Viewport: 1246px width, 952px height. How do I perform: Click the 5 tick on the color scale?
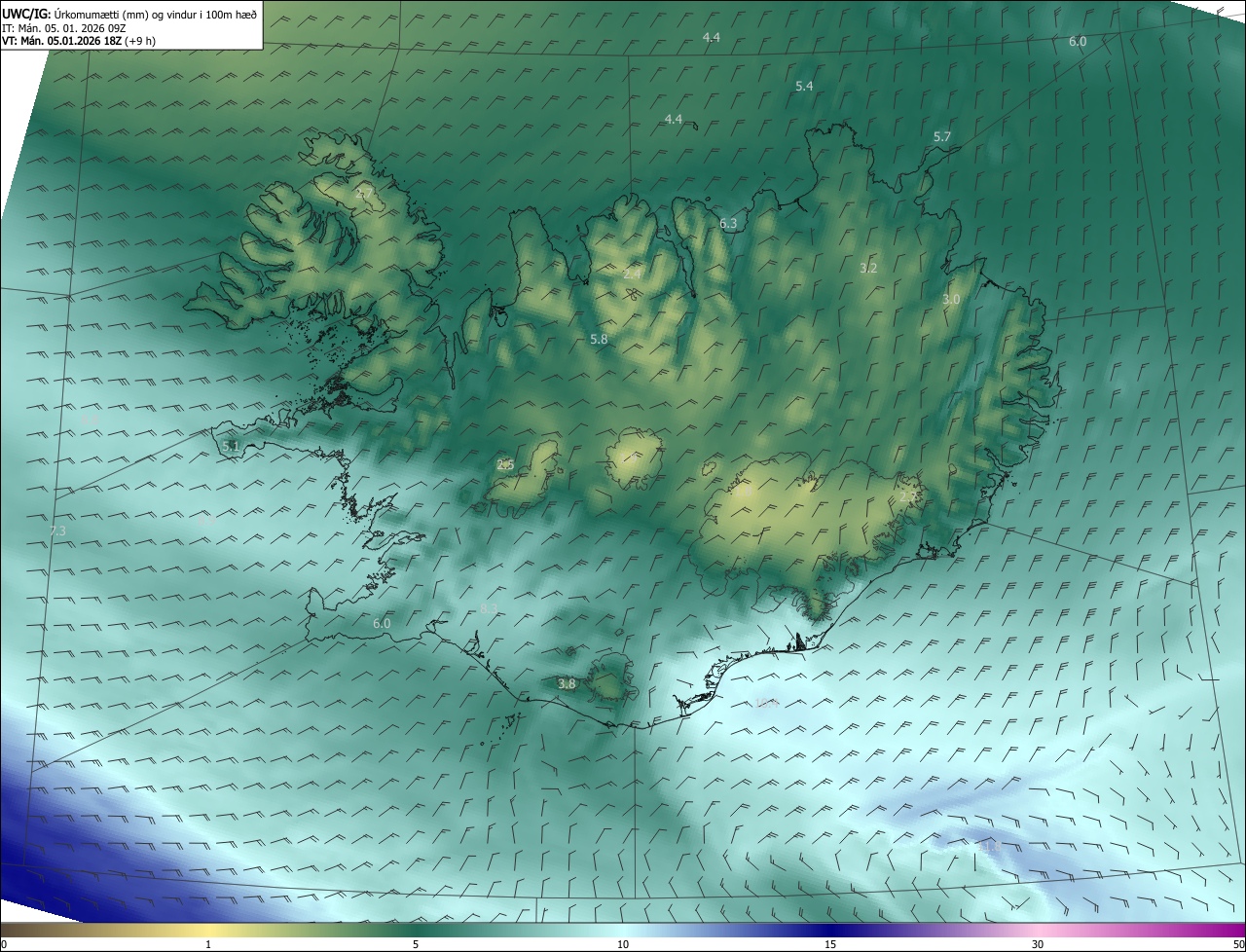click(x=416, y=945)
